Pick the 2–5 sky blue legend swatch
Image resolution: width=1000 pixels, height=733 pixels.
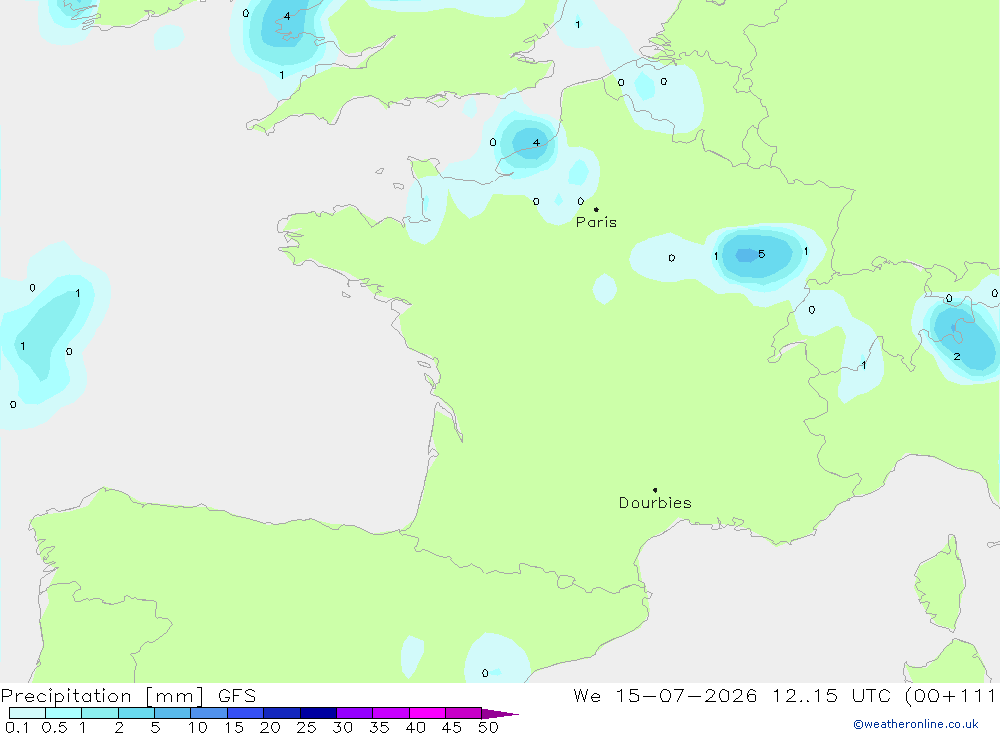coord(136,713)
